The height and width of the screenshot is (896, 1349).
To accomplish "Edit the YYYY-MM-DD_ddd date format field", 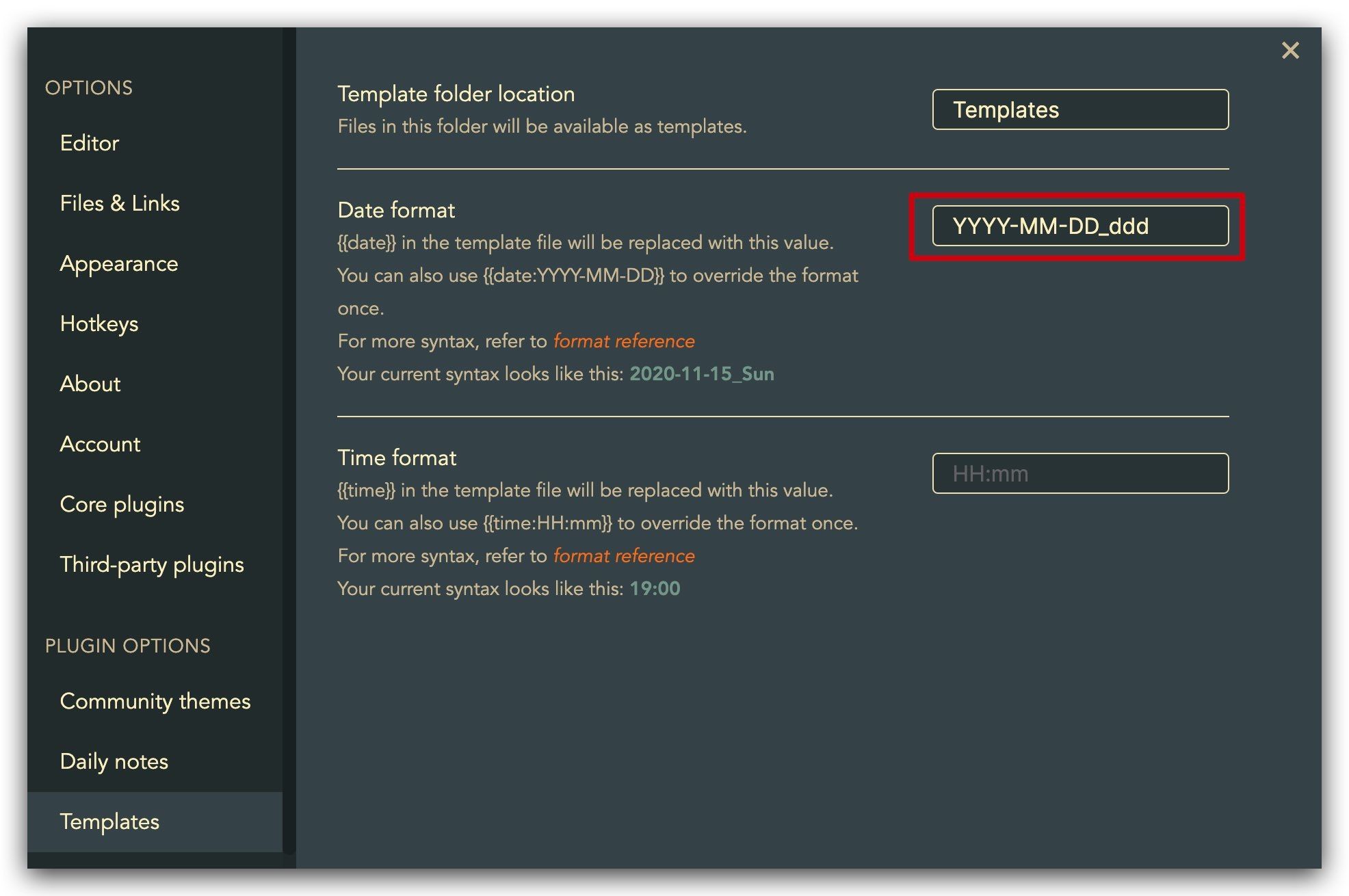I will tap(1080, 224).
